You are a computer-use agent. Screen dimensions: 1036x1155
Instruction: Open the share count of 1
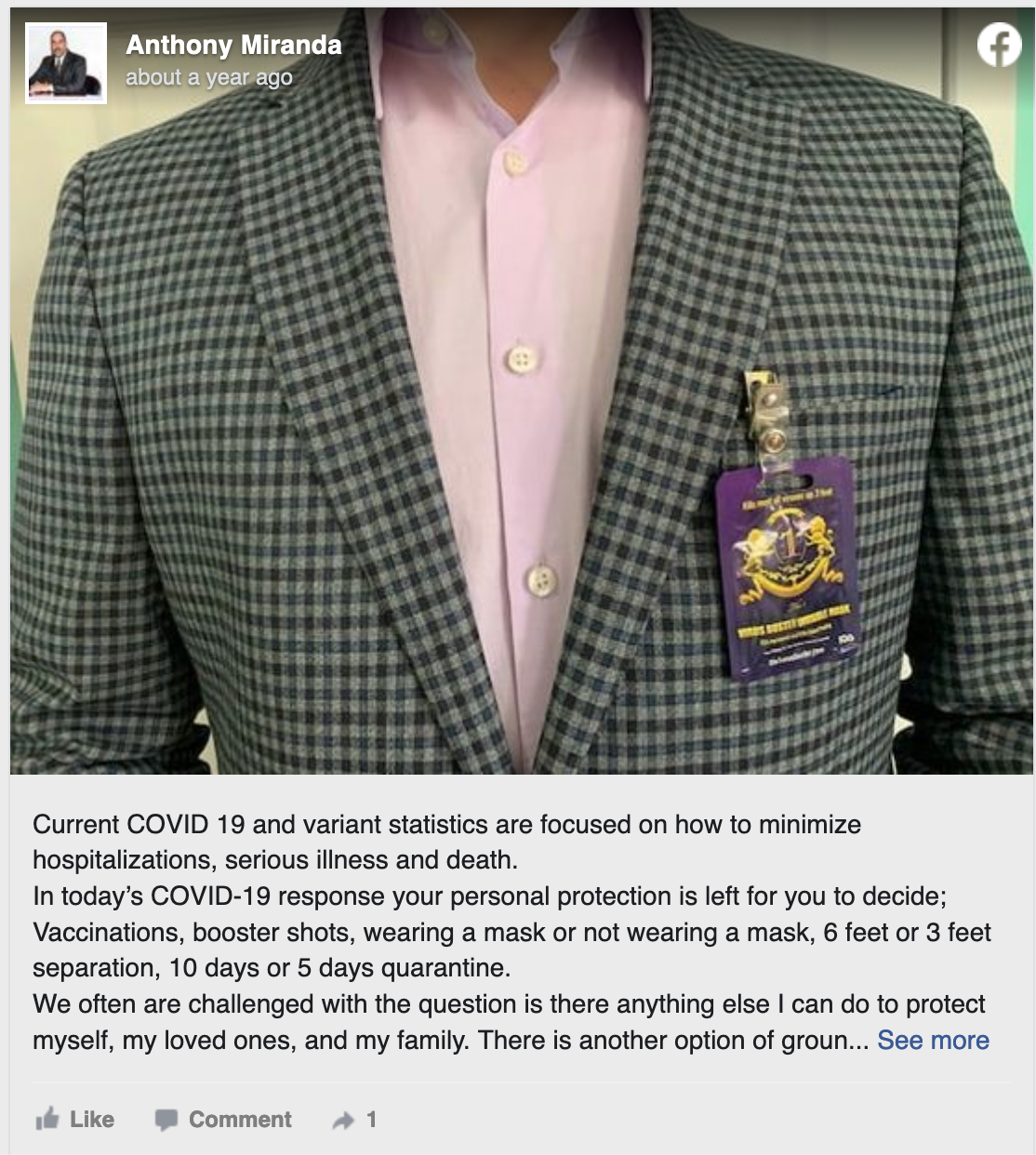pos(371,1119)
